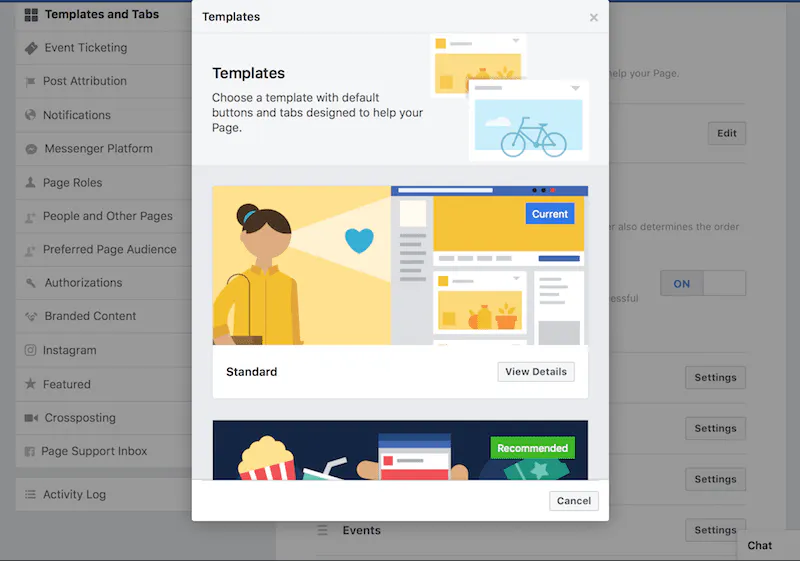Go to Authorizations settings
Image resolution: width=800 pixels, height=561 pixels.
[x=104, y=283]
